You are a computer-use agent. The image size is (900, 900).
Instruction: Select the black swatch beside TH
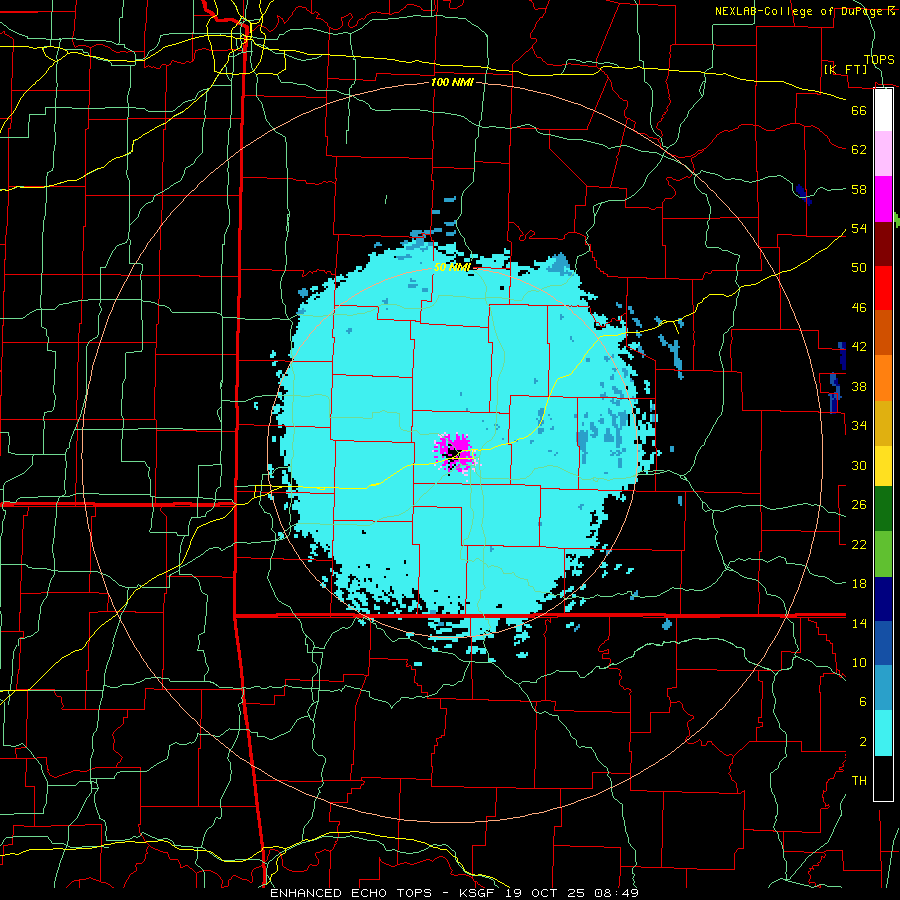pyautogui.click(x=883, y=778)
